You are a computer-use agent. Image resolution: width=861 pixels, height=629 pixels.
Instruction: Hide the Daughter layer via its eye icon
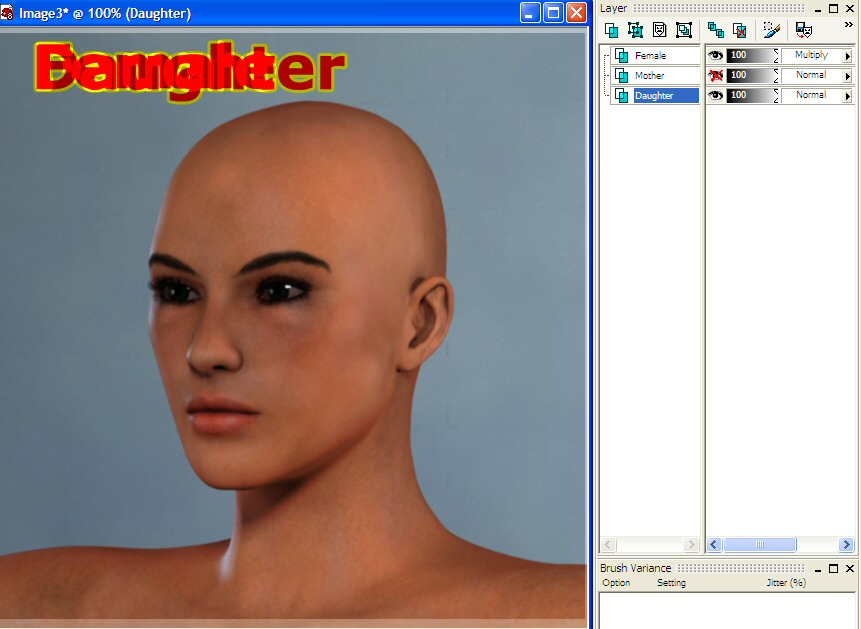tap(715, 95)
